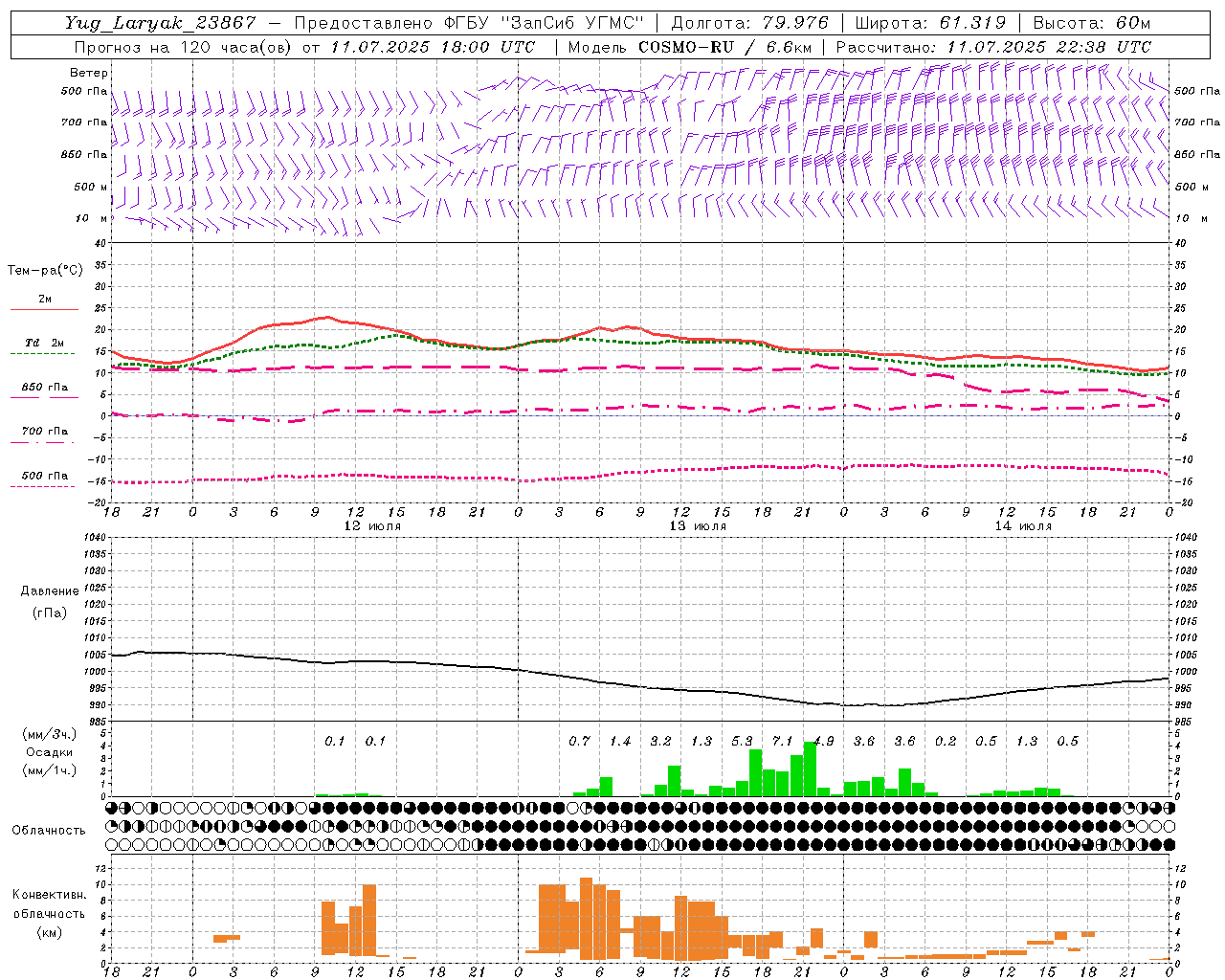Click the 'Ветер' wind panel label
This screenshot has height=980, width=1225.
click(x=89, y=73)
